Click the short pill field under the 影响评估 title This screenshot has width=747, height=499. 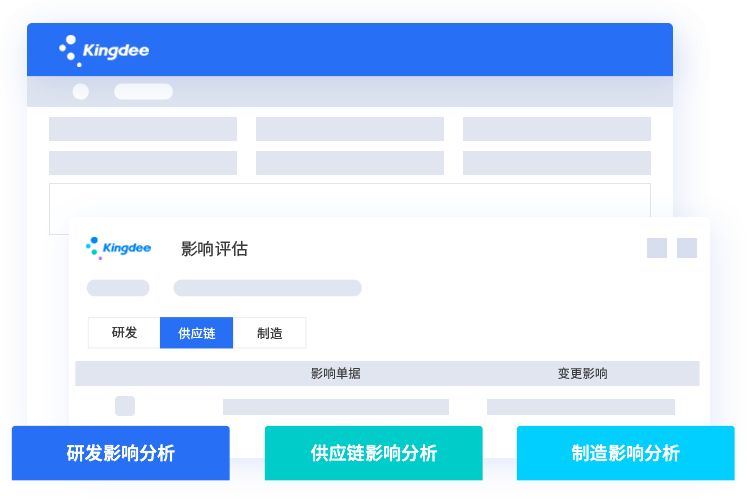pos(118,288)
